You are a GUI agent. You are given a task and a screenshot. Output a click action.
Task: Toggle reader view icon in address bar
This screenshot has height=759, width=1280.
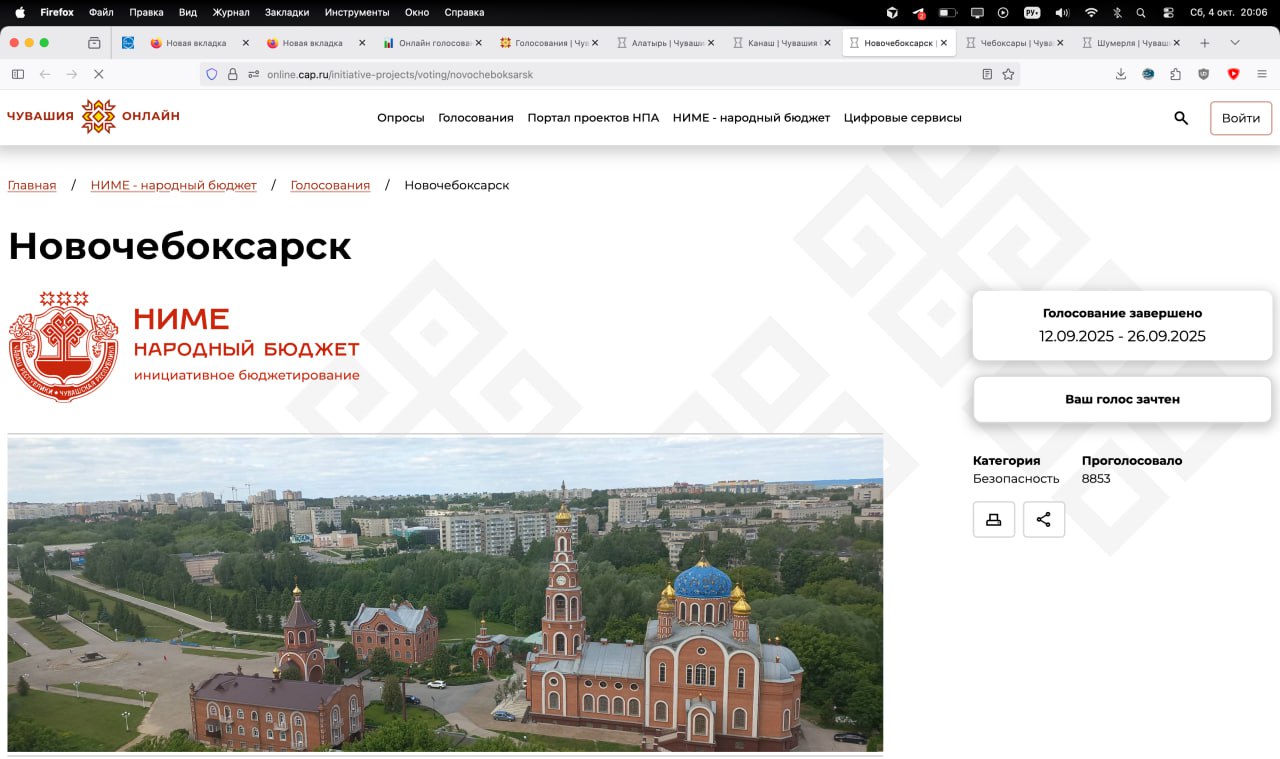(987, 74)
